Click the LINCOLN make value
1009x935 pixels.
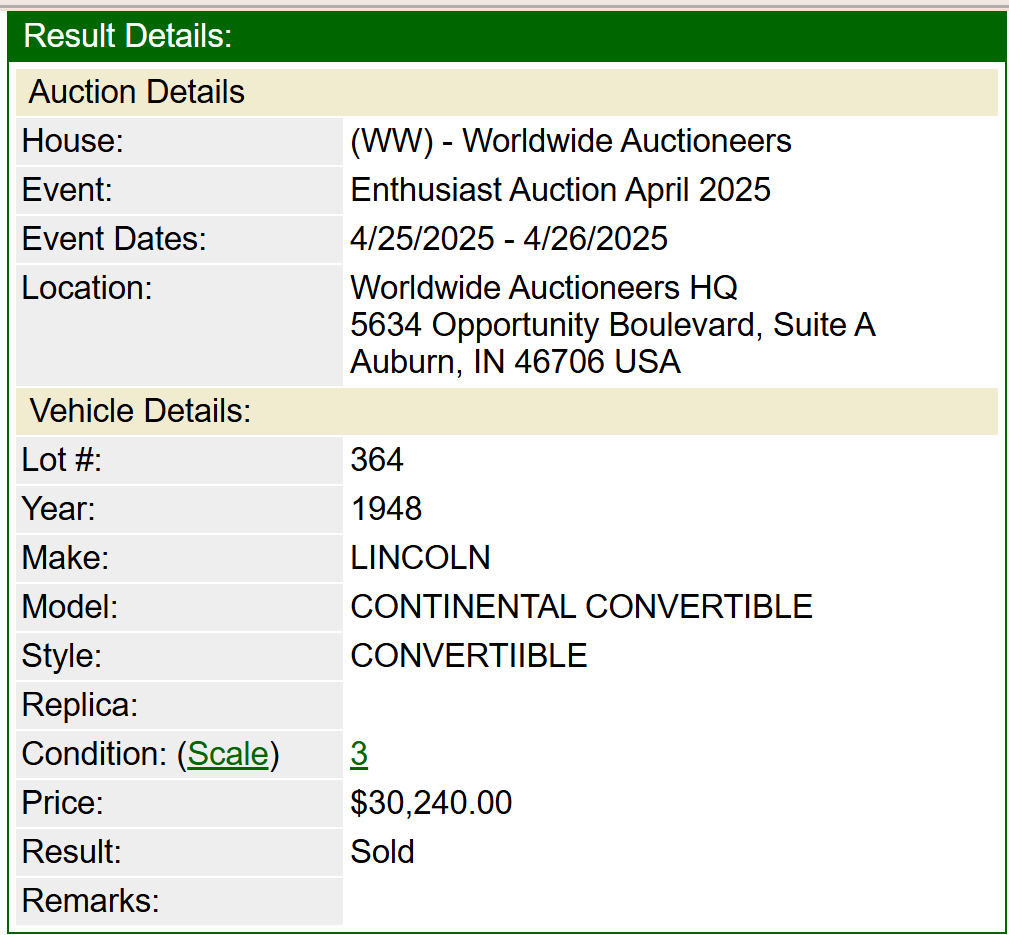tap(420, 558)
